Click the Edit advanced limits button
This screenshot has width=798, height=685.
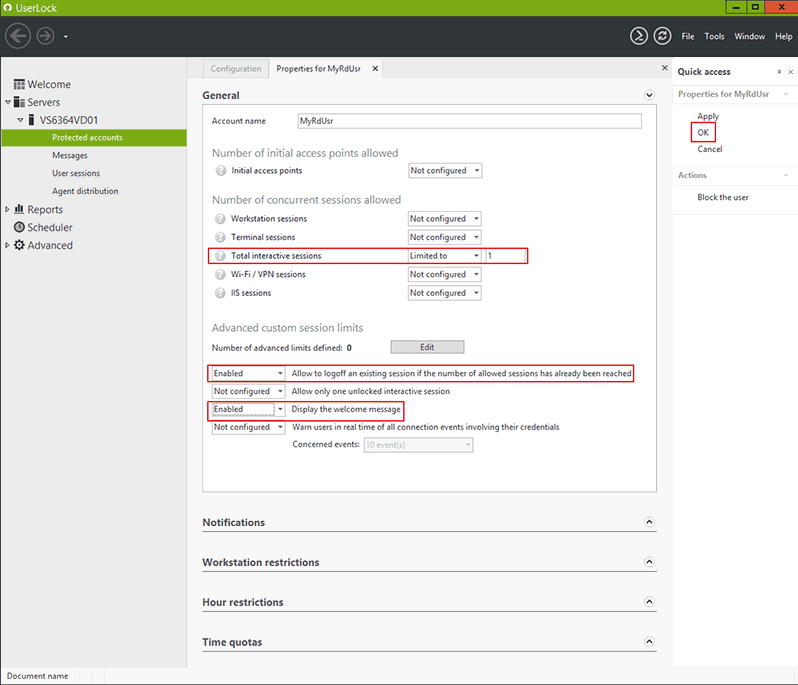(x=427, y=347)
